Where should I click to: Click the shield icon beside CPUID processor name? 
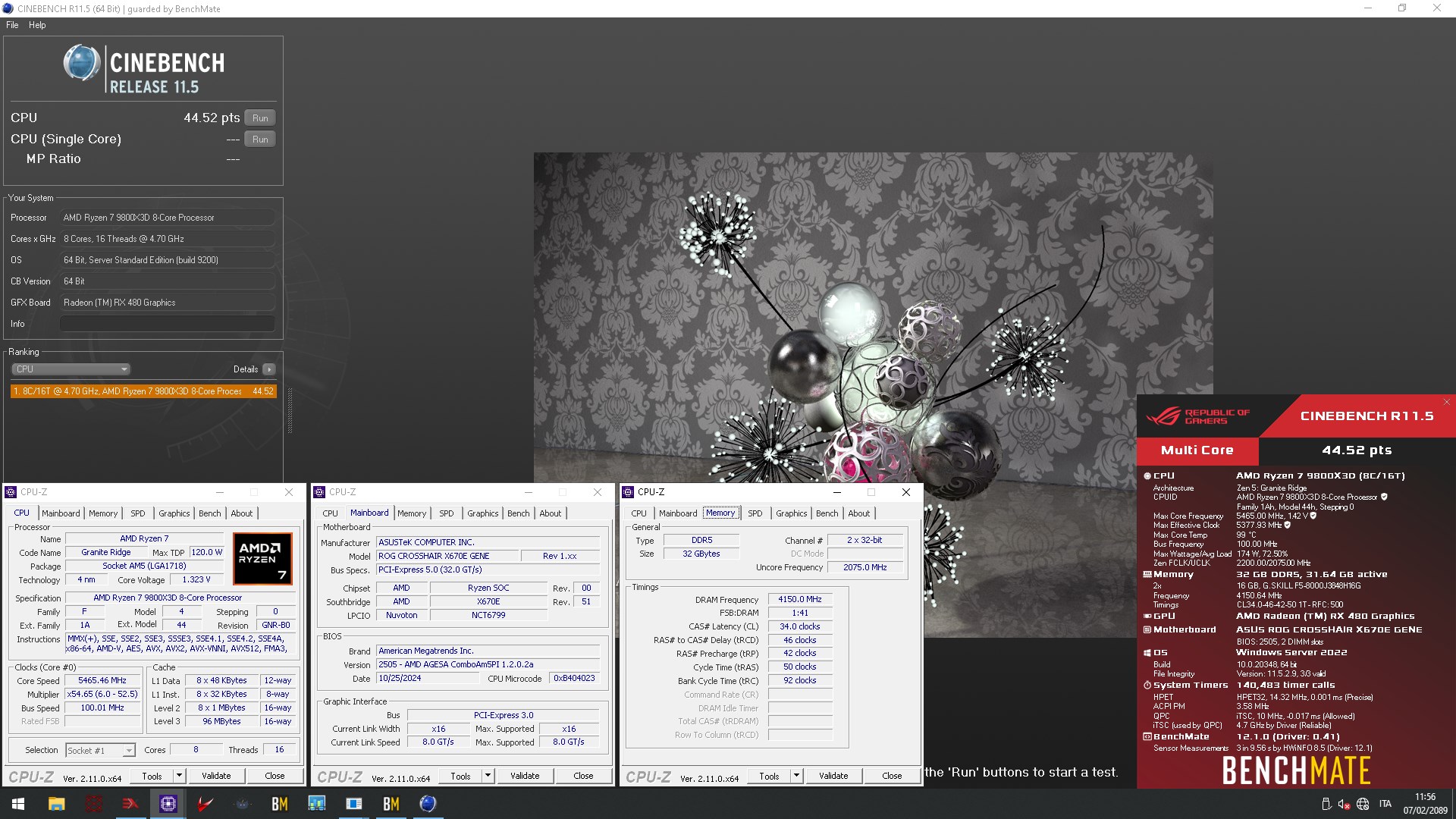coord(1384,497)
